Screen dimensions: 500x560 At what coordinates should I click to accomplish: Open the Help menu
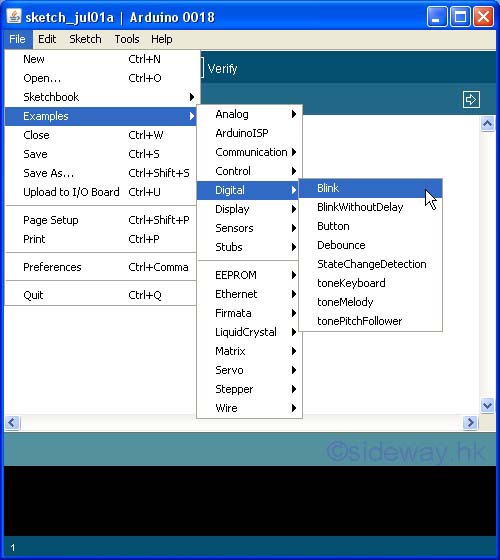[x=161, y=39]
